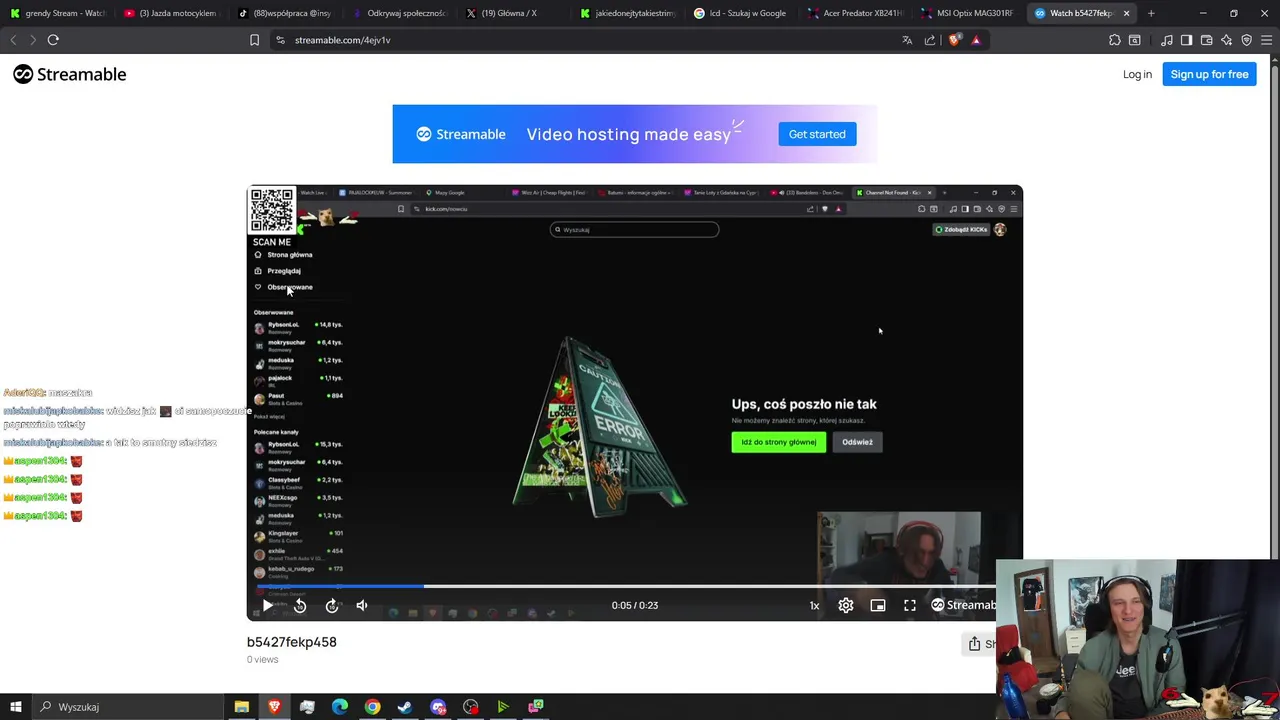Switch to Odkrywaj społeczność tab
The image size is (1280, 720).
point(400,13)
